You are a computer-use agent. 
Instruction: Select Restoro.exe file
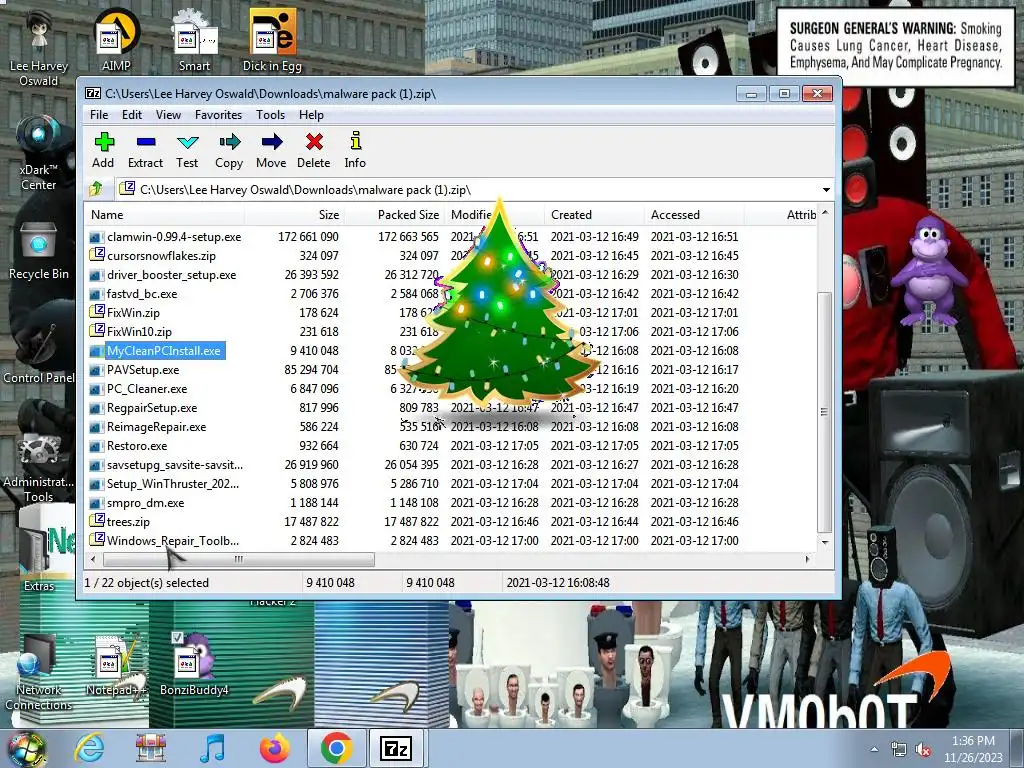[x=136, y=446]
